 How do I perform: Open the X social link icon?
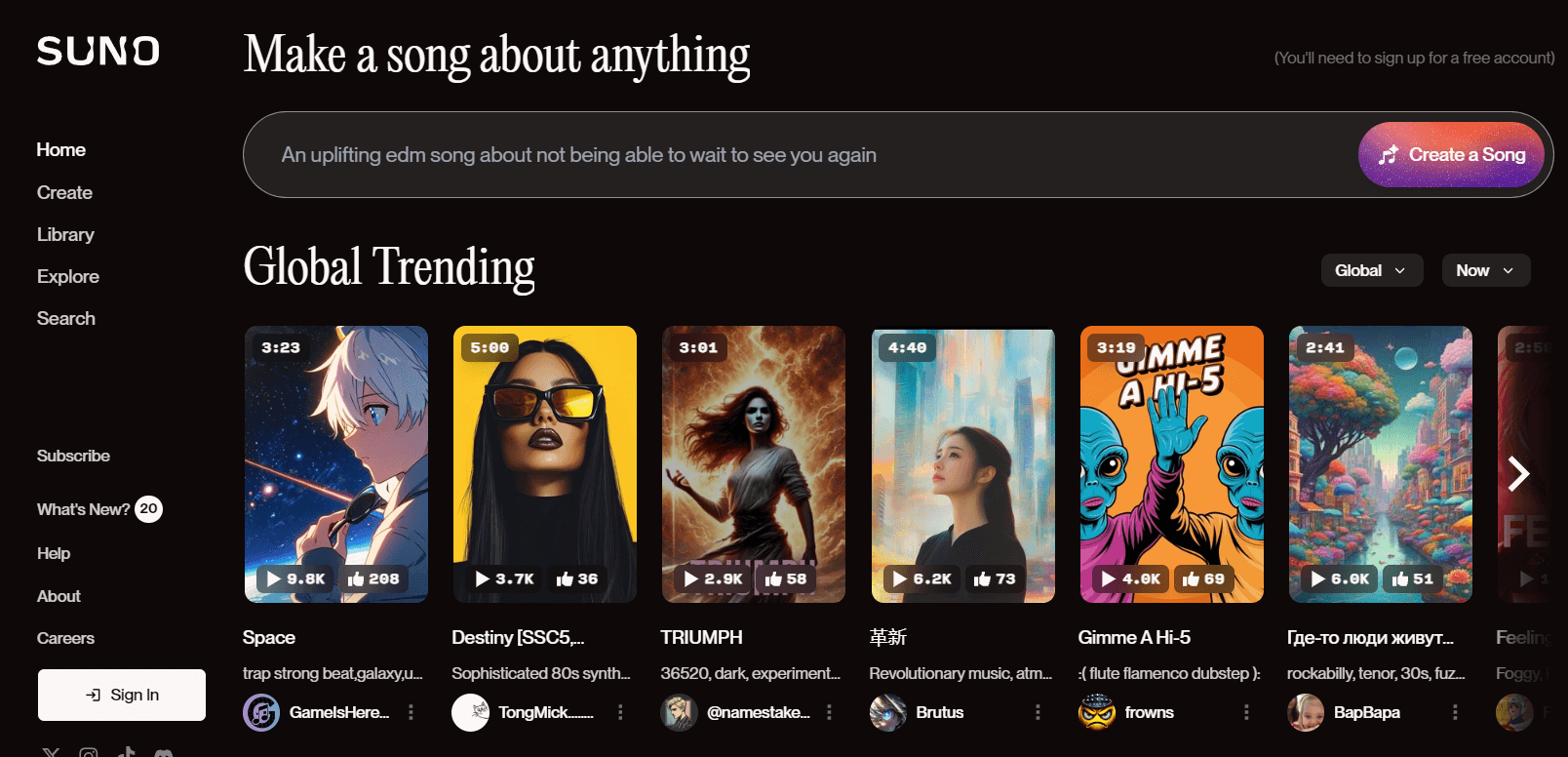(51, 753)
